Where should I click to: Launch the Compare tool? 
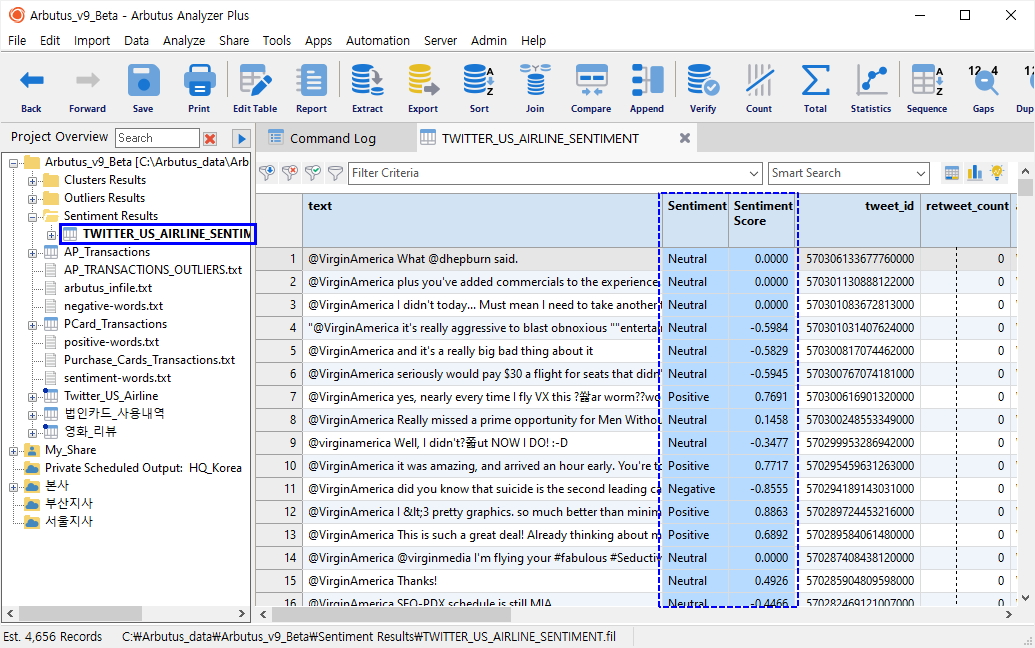pyautogui.click(x=591, y=88)
